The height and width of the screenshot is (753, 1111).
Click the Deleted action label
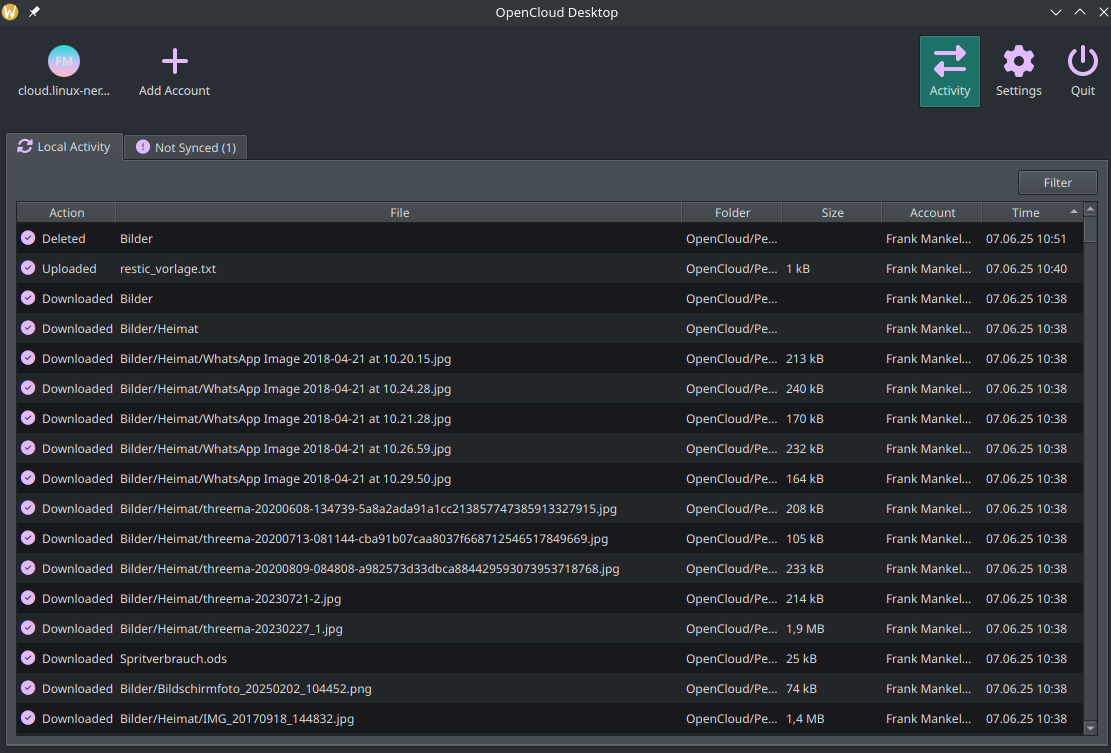pos(64,239)
